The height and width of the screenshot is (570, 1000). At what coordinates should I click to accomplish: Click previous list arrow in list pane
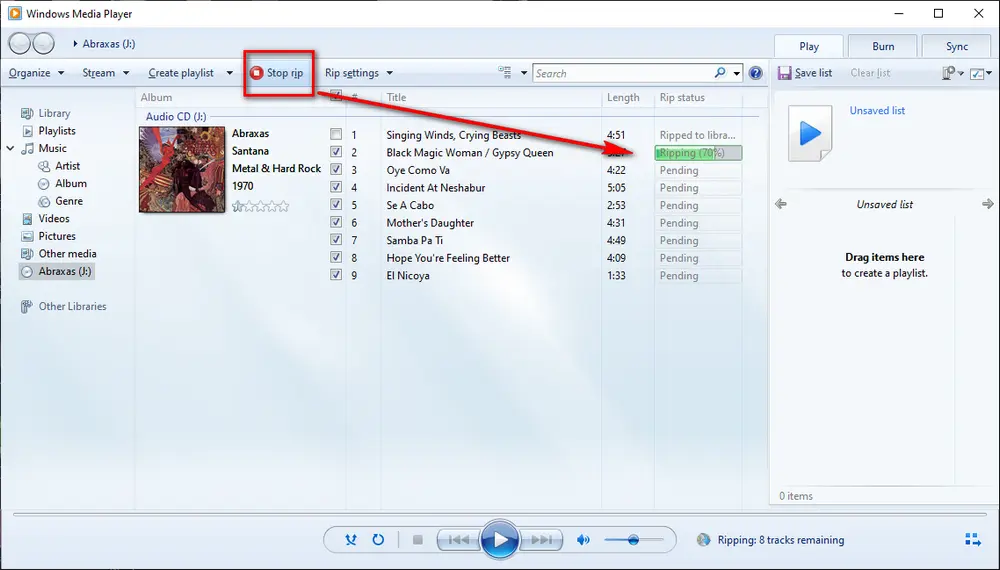[x=781, y=204]
